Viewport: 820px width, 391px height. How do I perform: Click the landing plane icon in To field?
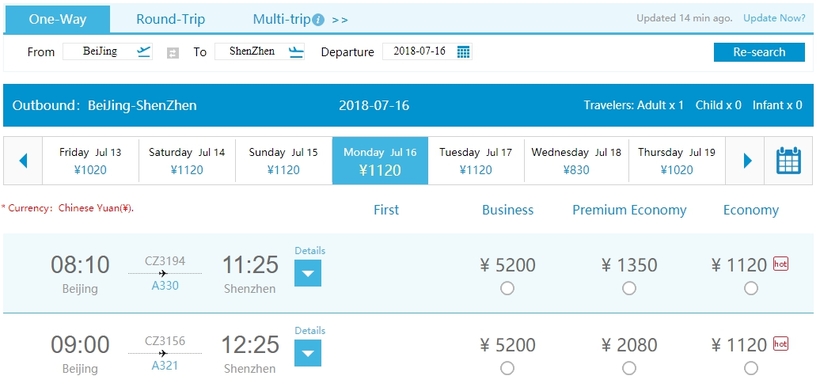tap(296, 52)
